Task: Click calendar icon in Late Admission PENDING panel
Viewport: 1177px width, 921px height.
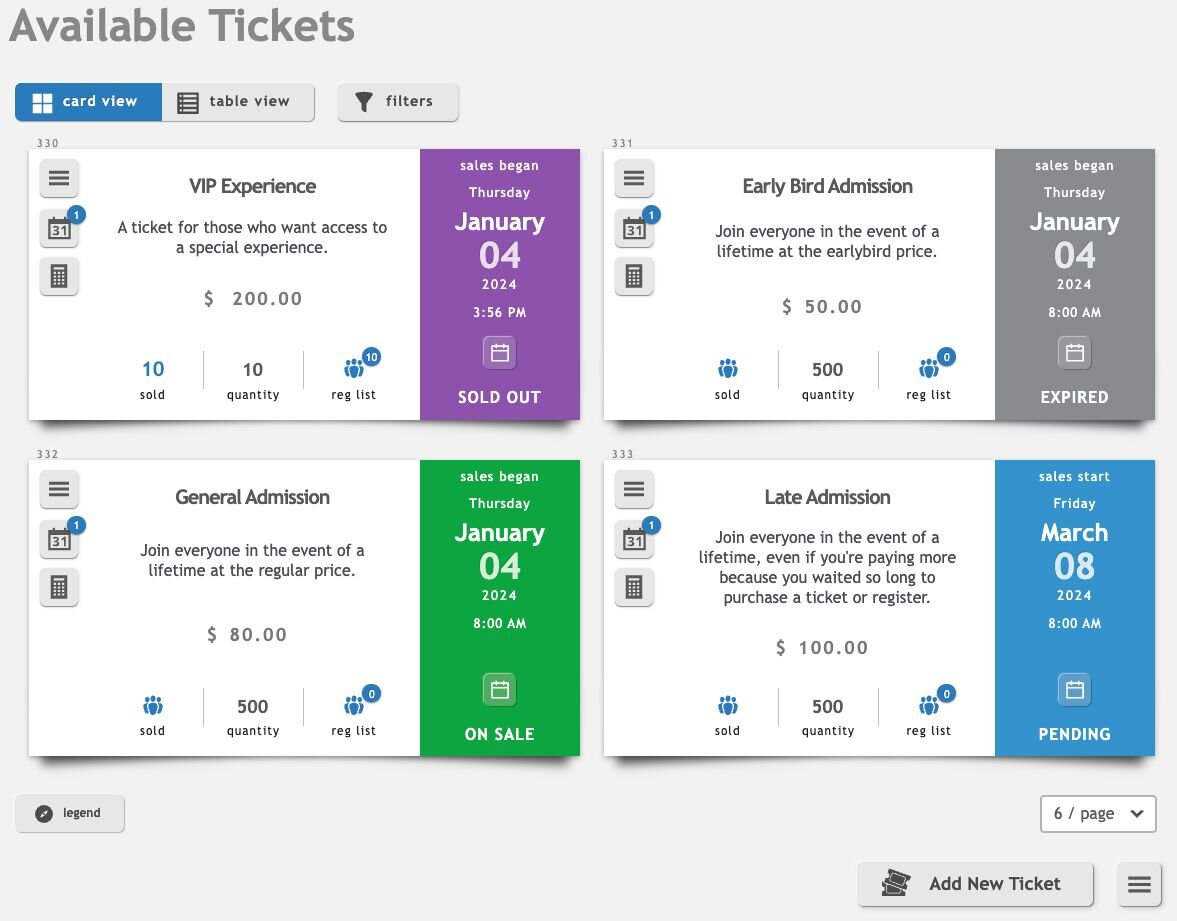Action: pos(1074,690)
